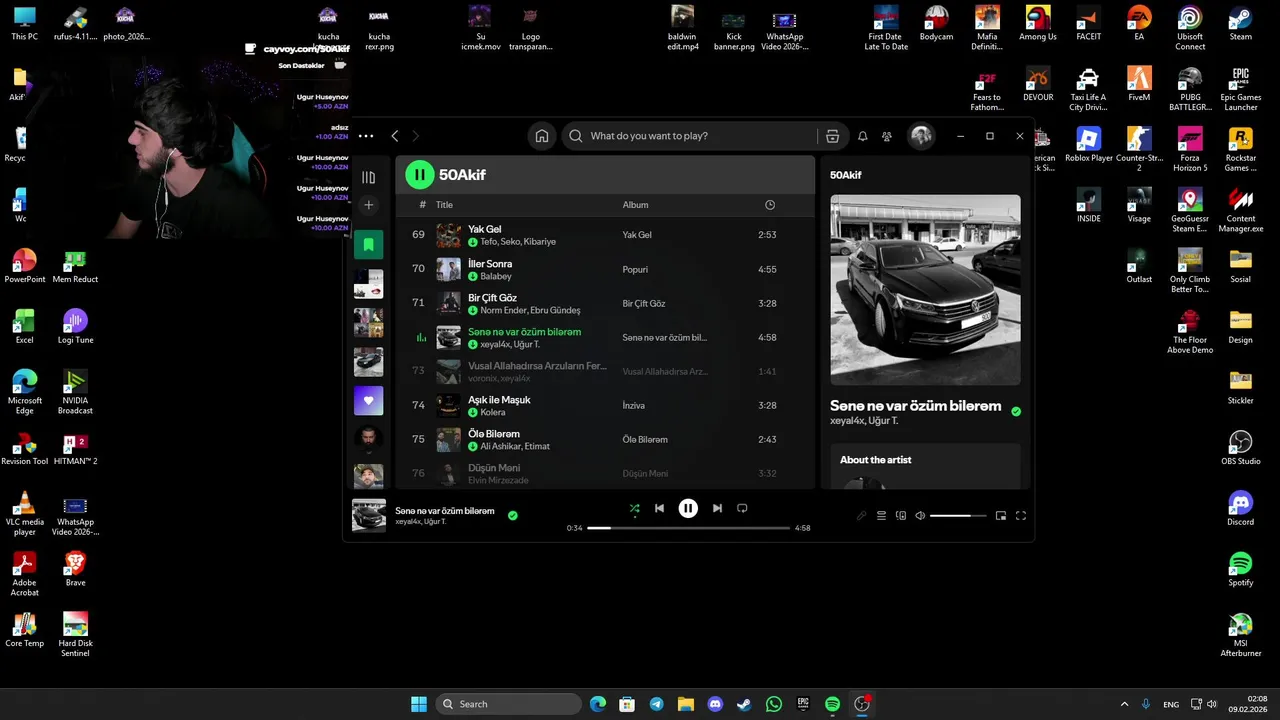Image resolution: width=1280 pixels, height=720 pixels.
Task: Toggle saved checkmark beside right-panel song title
Action: coord(1016,411)
